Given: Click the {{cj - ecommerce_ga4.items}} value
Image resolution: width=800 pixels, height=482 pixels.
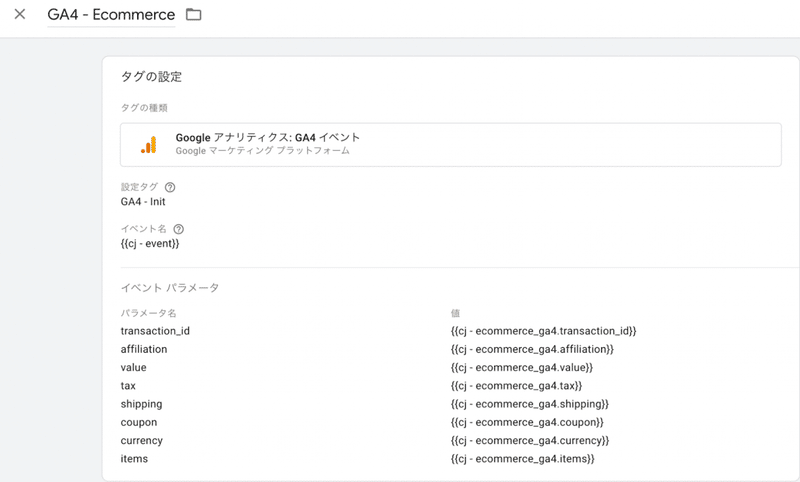Looking at the screenshot, I should pyautogui.click(x=522, y=459).
